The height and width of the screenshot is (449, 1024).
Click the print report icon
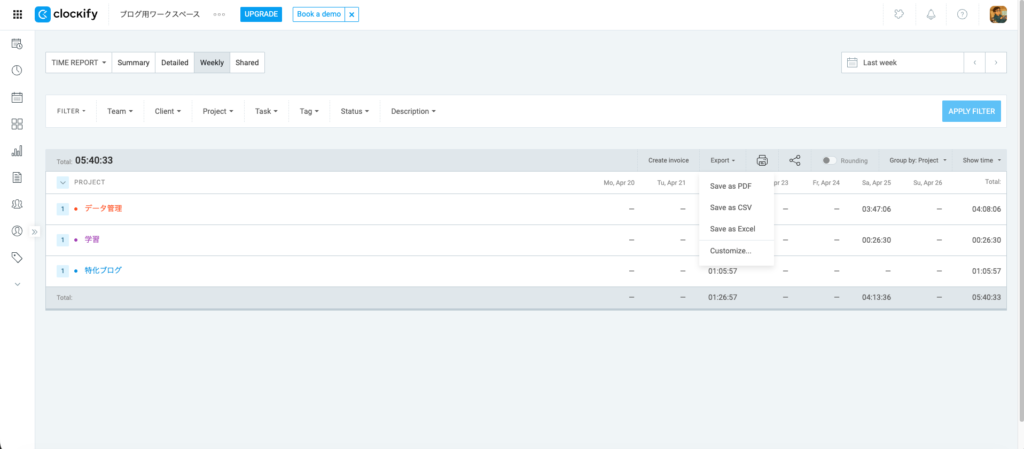(762, 160)
